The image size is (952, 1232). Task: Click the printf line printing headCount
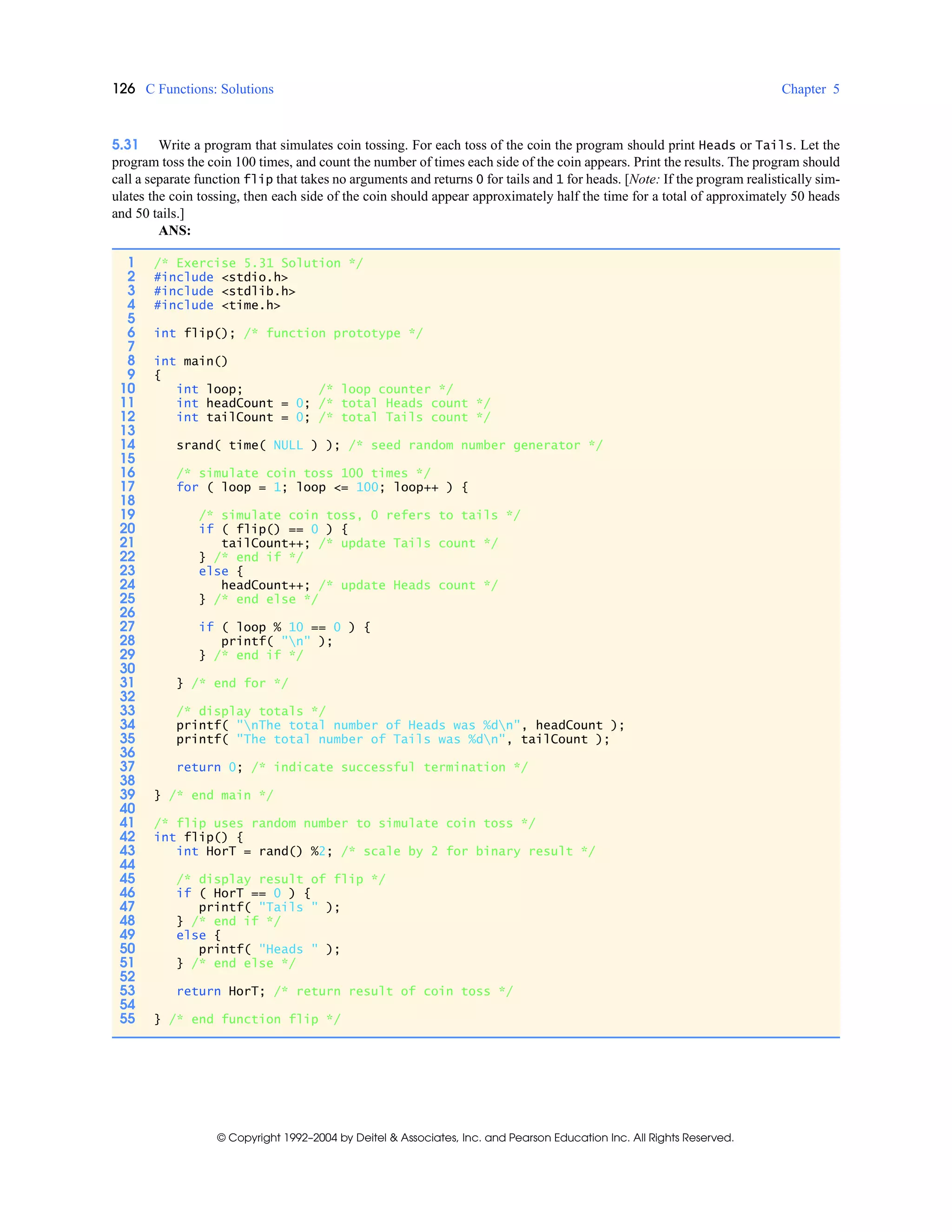coord(400,725)
